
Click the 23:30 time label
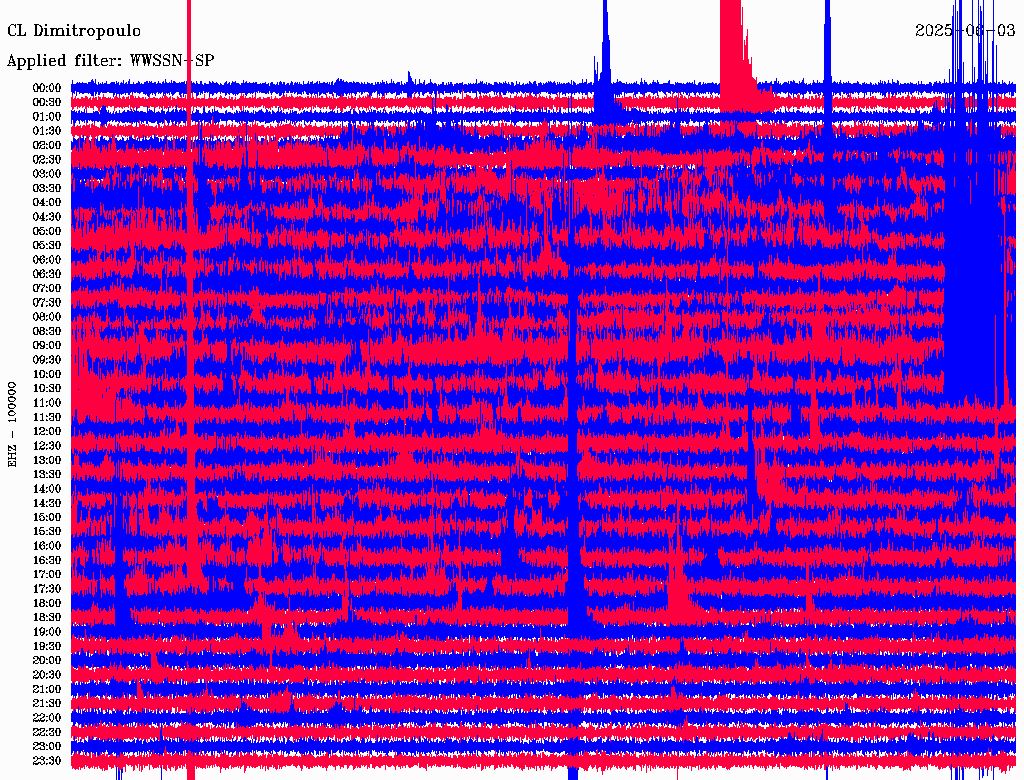47,762
